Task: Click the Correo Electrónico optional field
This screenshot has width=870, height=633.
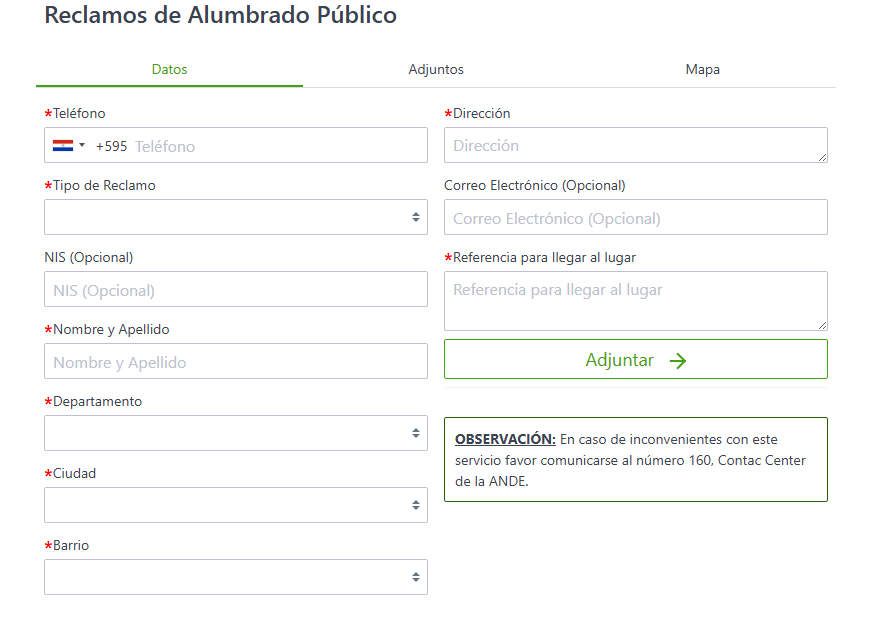Action: tap(635, 217)
